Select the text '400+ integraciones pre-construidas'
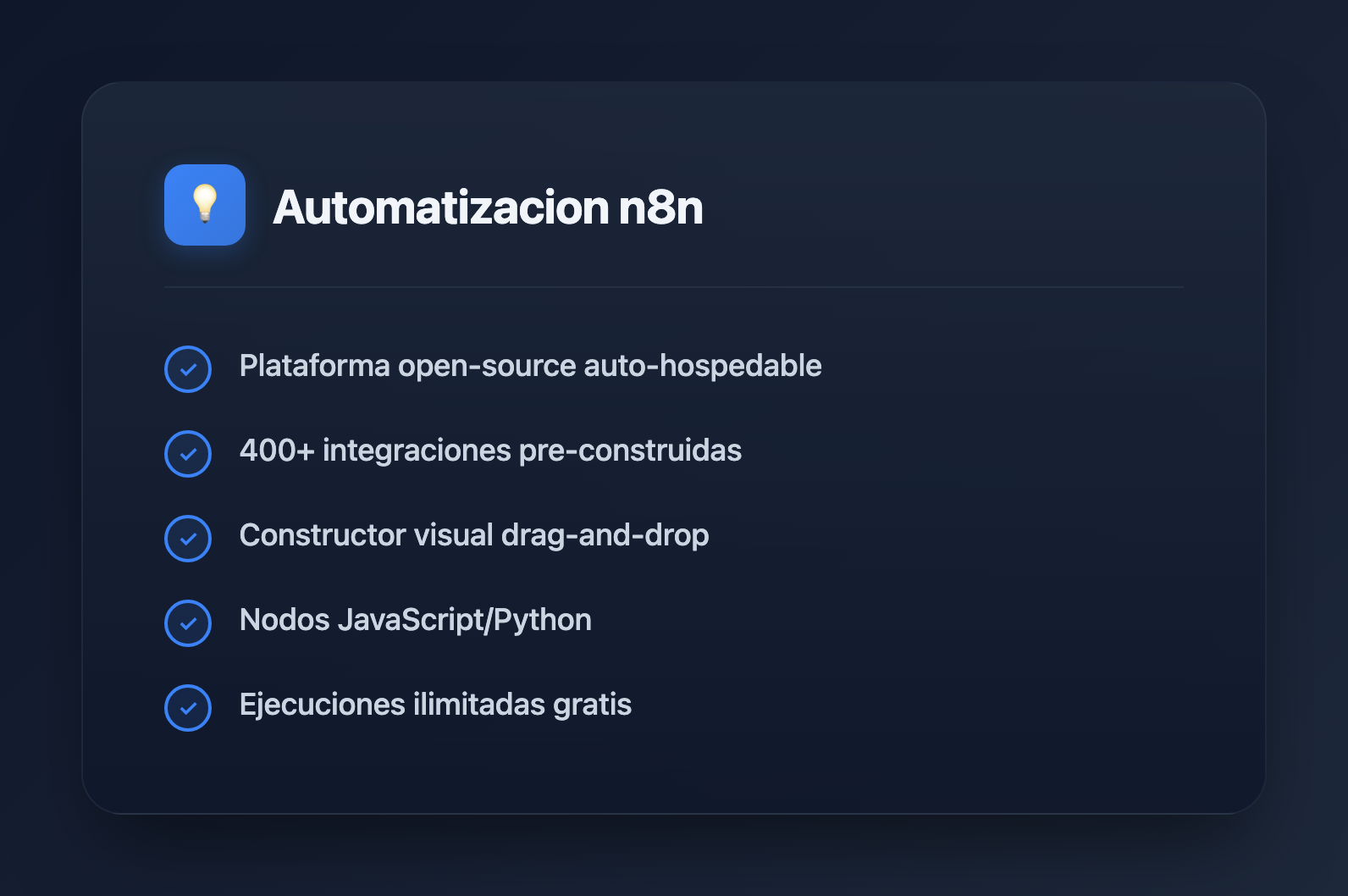 point(490,451)
